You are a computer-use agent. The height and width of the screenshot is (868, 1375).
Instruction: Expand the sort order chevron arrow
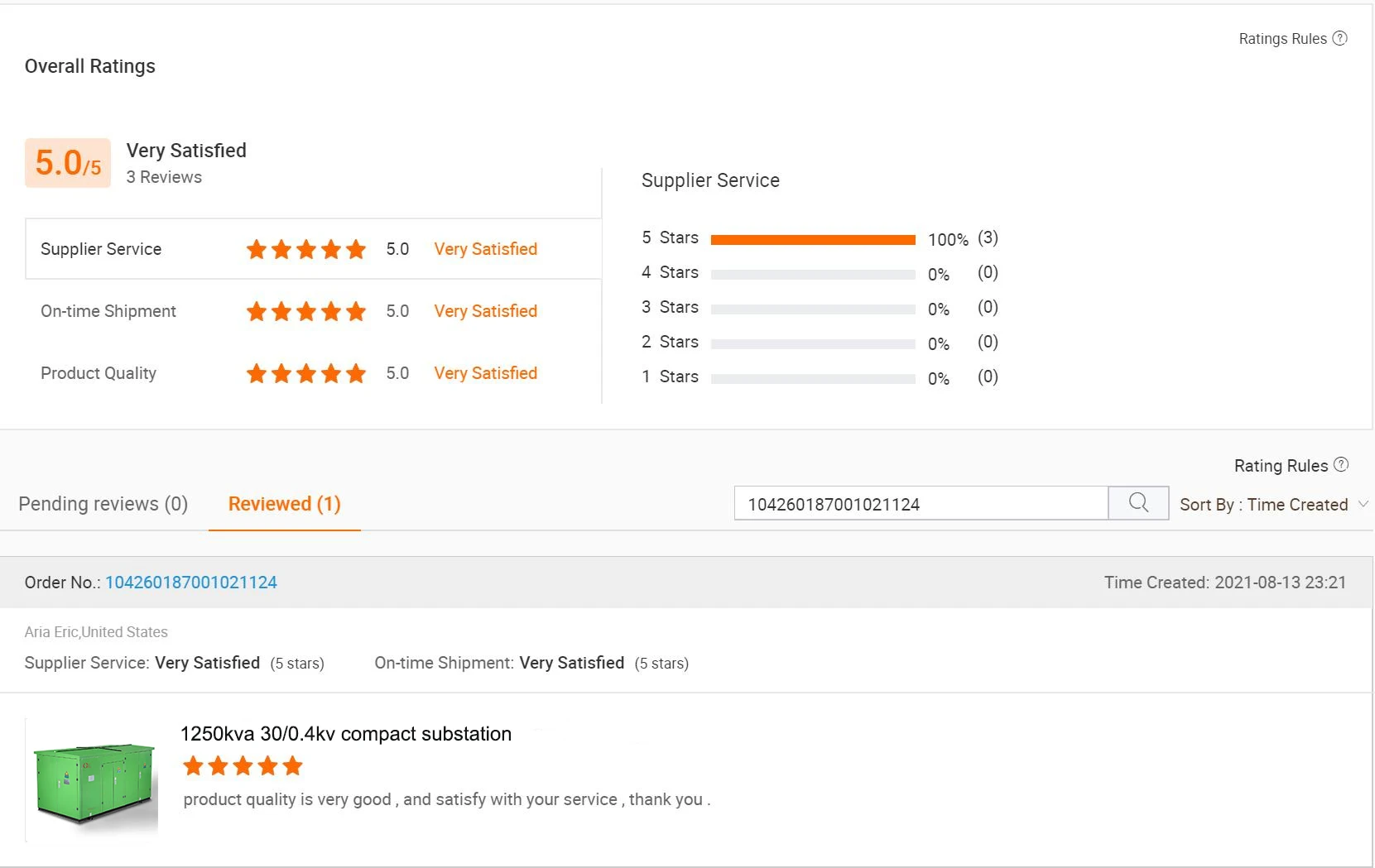coord(1363,504)
